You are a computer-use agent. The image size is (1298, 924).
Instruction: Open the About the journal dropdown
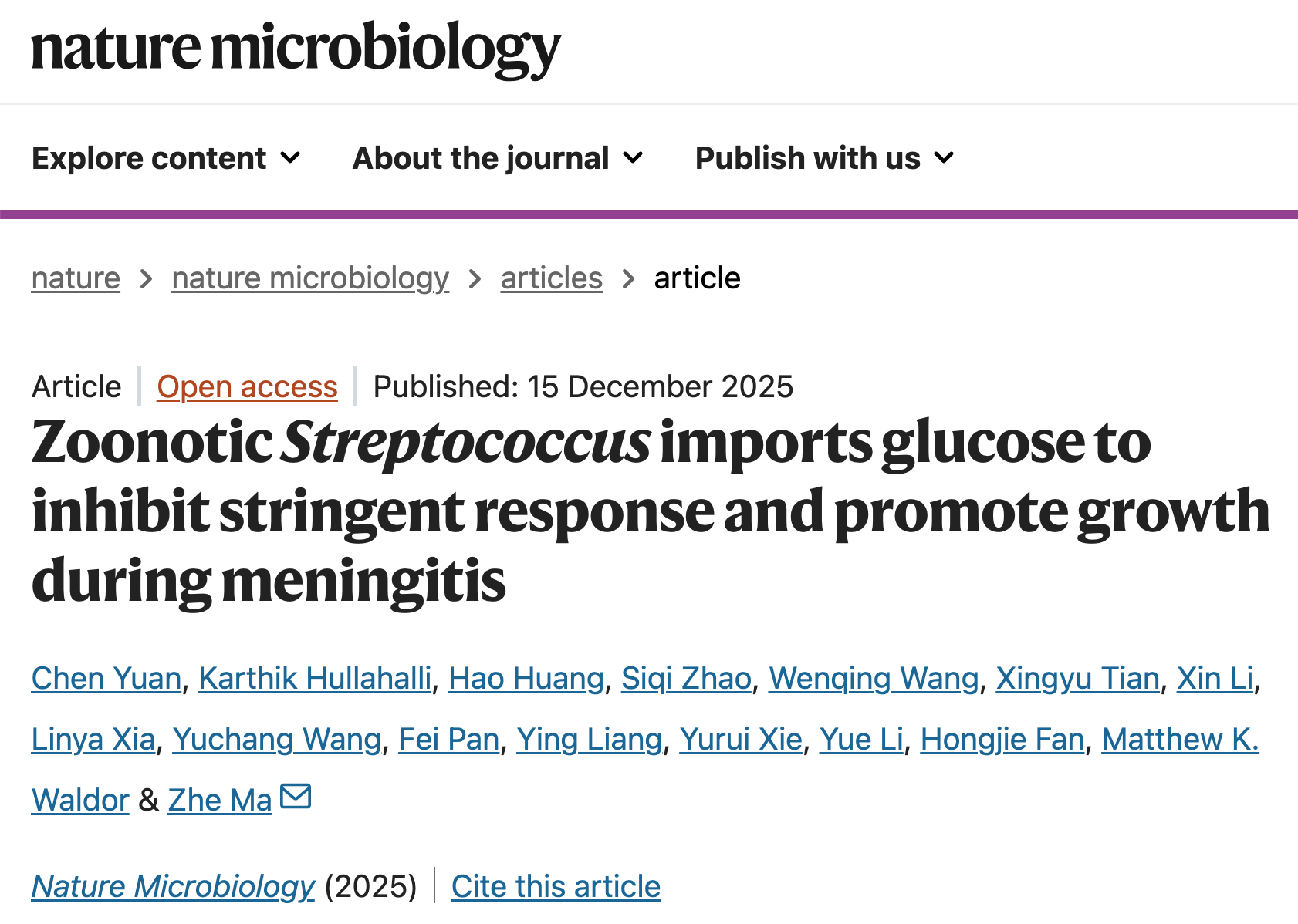[x=497, y=158]
